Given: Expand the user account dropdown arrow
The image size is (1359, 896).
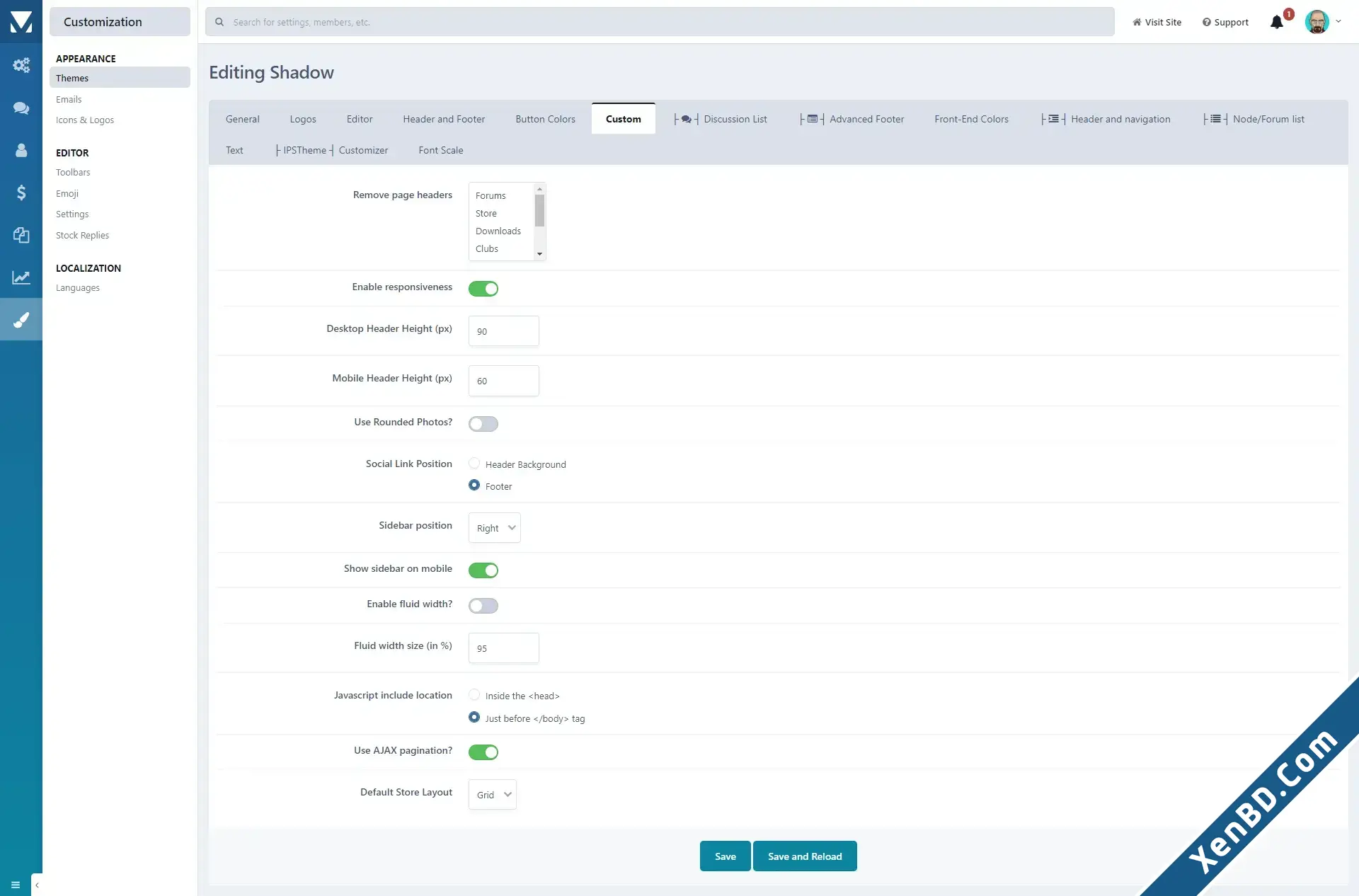Looking at the screenshot, I should (1338, 21).
